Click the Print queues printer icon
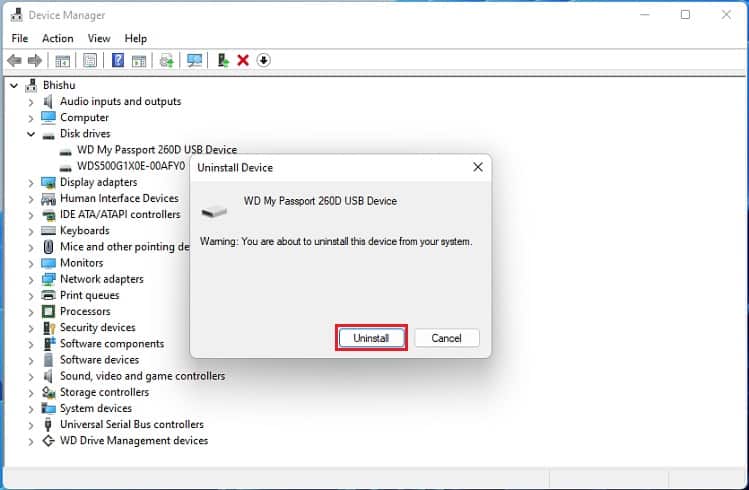Viewport: 749px width, 490px height. click(x=48, y=295)
